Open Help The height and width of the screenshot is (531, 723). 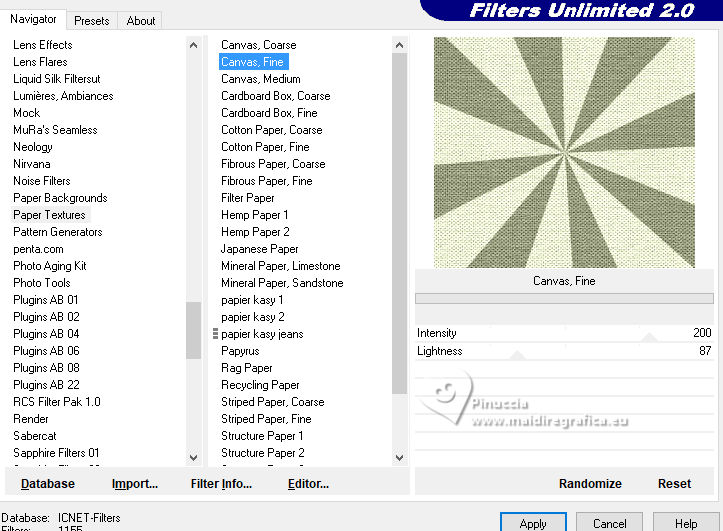(x=686, y=523)
